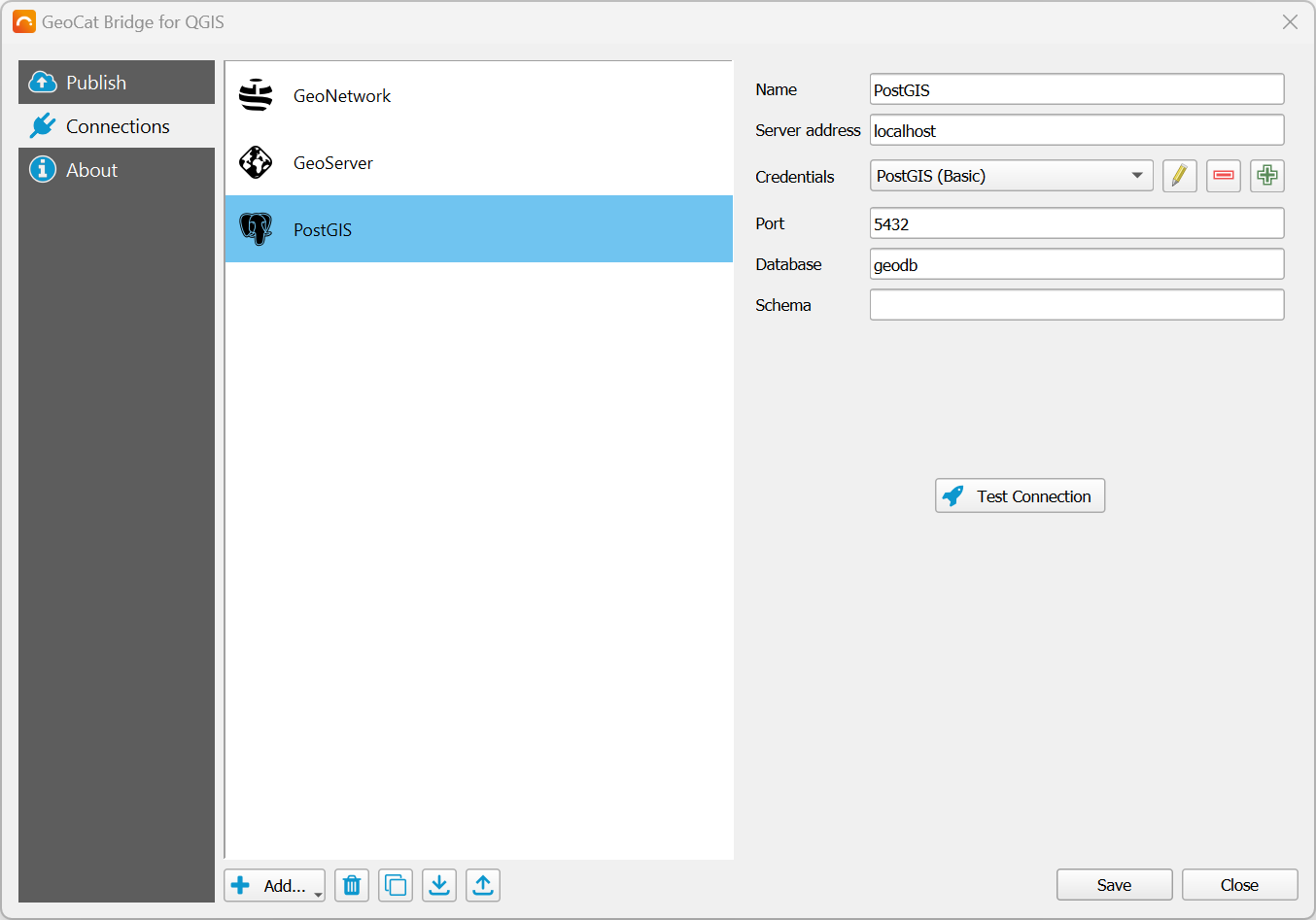Image resolution: width=1316 pixels, height=920 pixels.
Task: Save the connection settings
Action: tap(1114, 885)
